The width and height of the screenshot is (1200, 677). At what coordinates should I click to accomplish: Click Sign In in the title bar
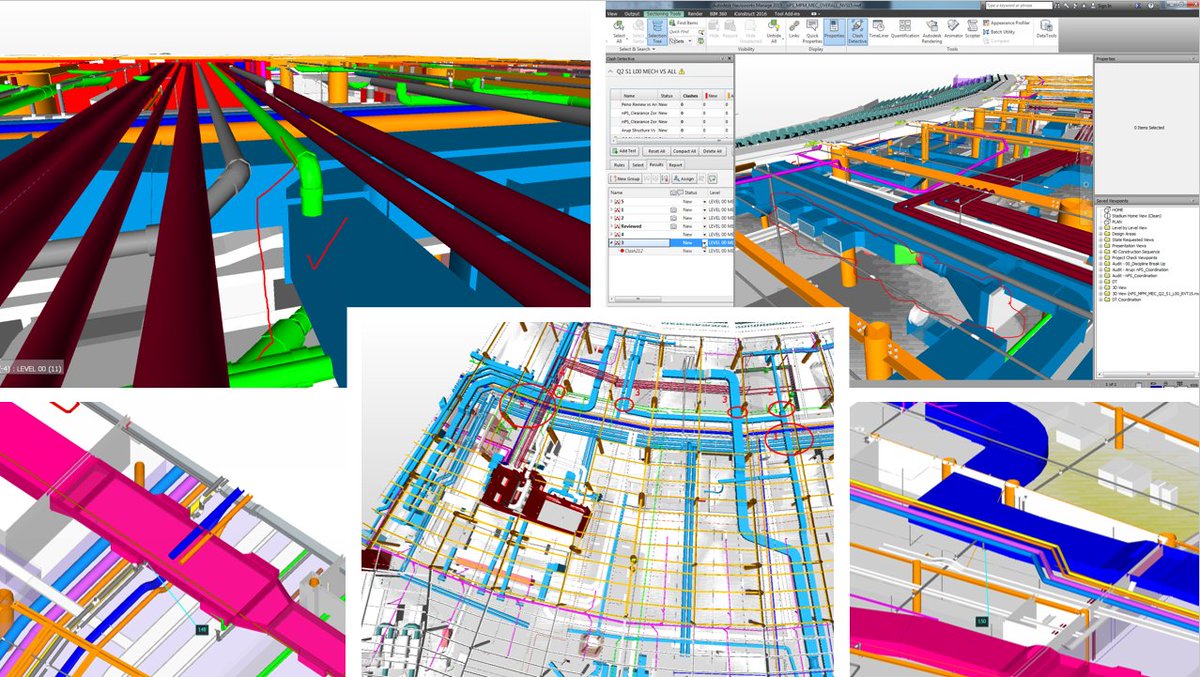coord(1104,5)
